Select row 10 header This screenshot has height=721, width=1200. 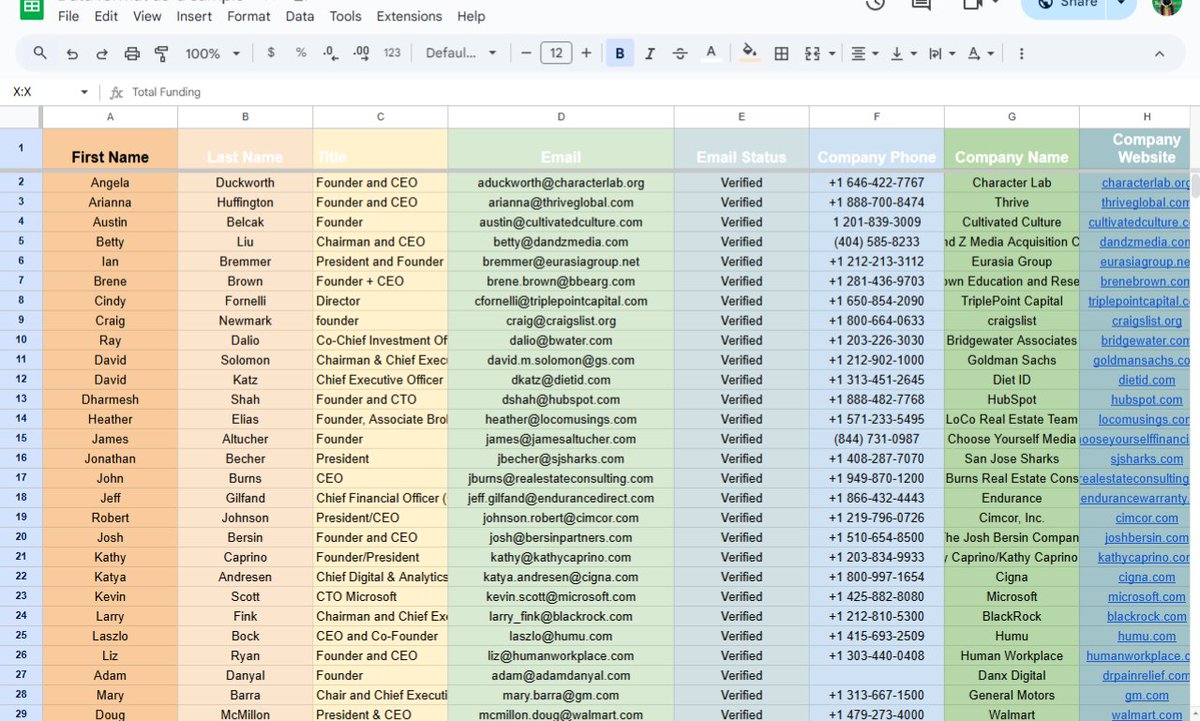click(x=21, y=340)
